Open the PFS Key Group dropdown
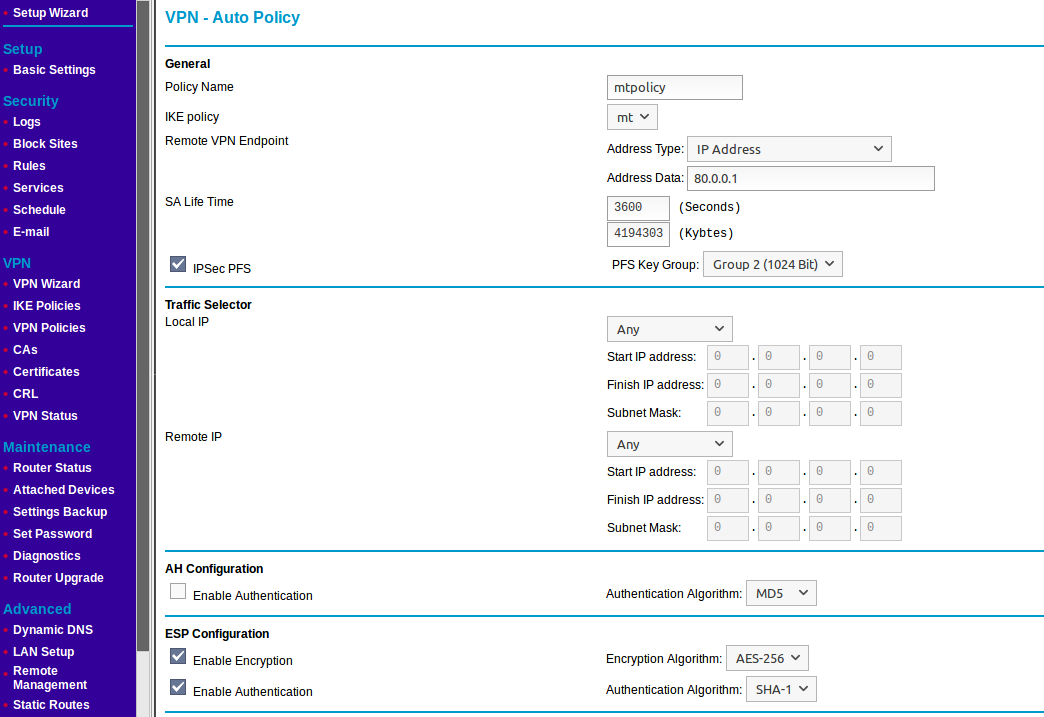This screenshot has width=1044, height=717. tap(772, 264)
